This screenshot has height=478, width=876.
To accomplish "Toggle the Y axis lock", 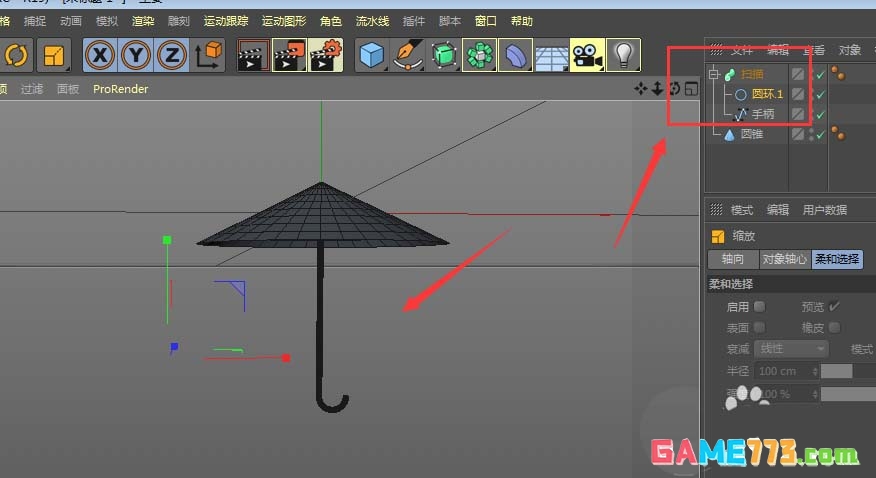I will tap(136, 55).
